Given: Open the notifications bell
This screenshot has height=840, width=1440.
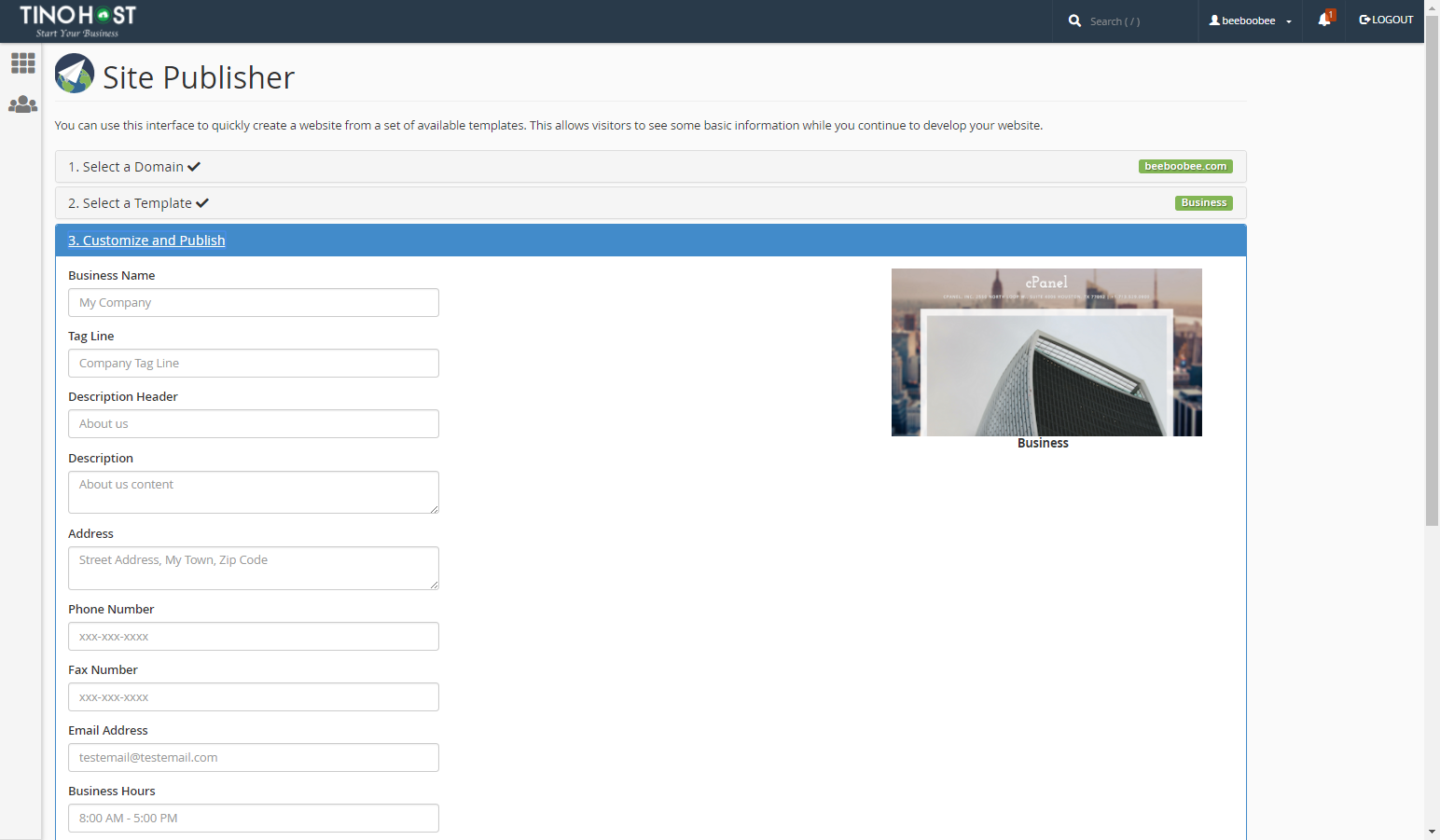Looking at the screenshot, I should pos(1325,19).
